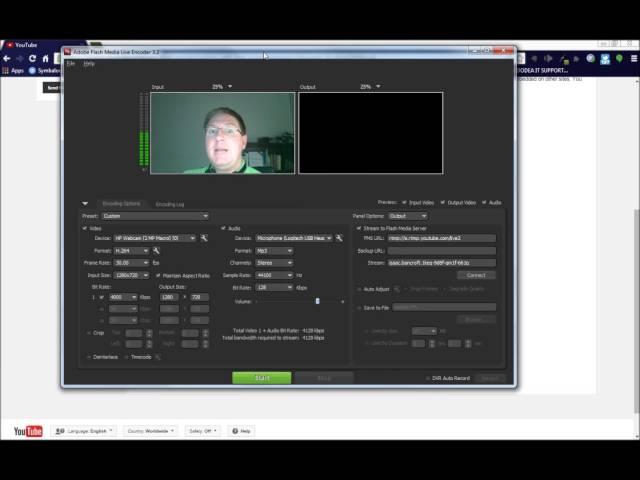Click the Adobe Flash Media Encoder title icon
640x480 pixels.
[68, 52]
